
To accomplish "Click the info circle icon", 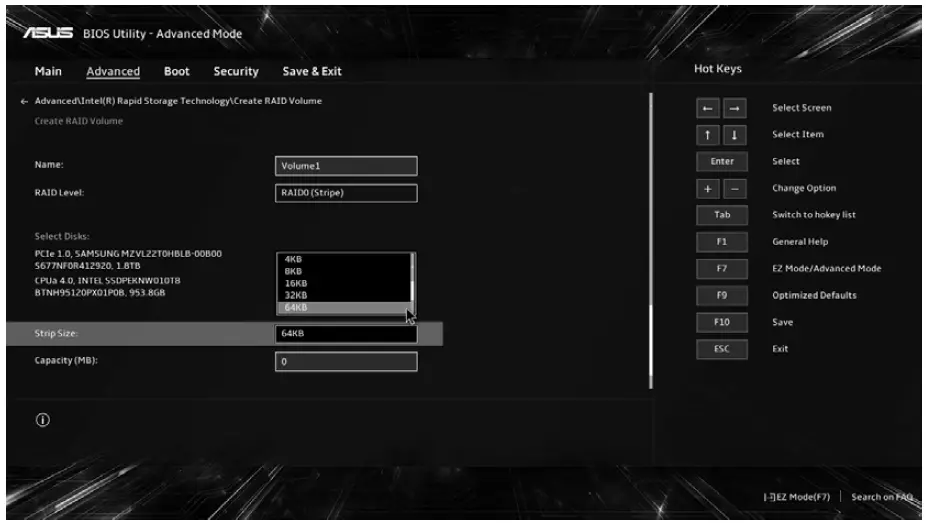I will 43,420.
